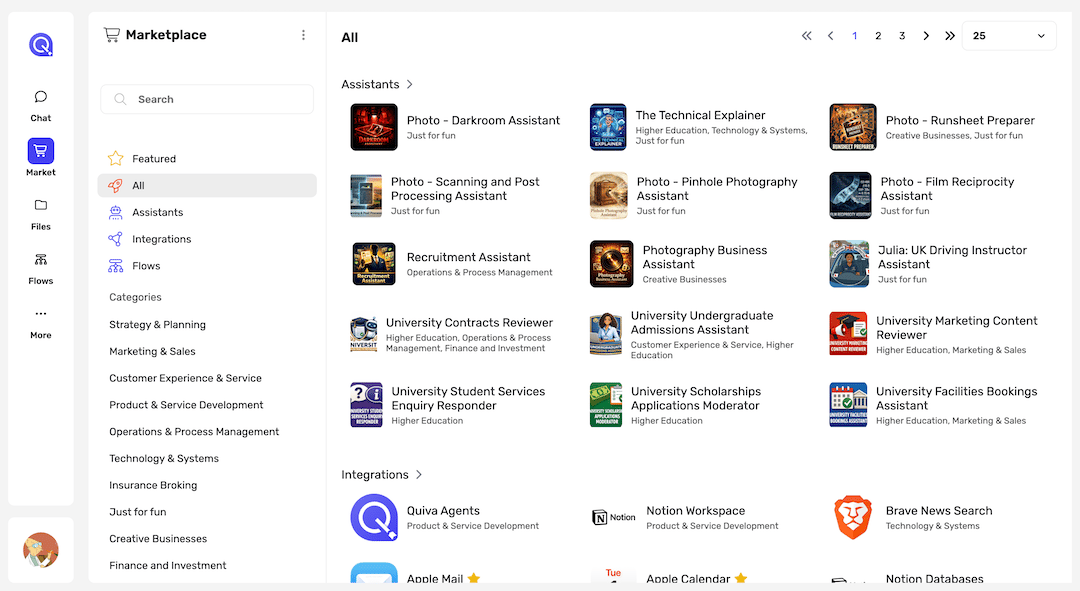The height and width of the screenshot is (591, 1080).
Task: Open Insurance Broking category
Action: [x=153, y=486]
